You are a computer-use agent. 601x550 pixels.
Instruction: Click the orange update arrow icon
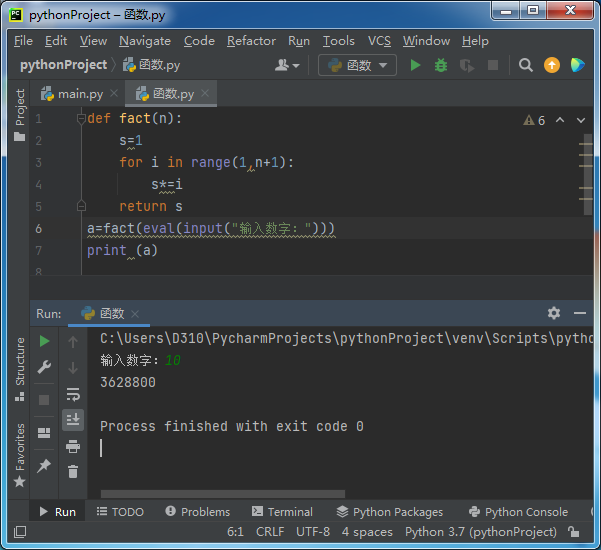click(552, 65)
